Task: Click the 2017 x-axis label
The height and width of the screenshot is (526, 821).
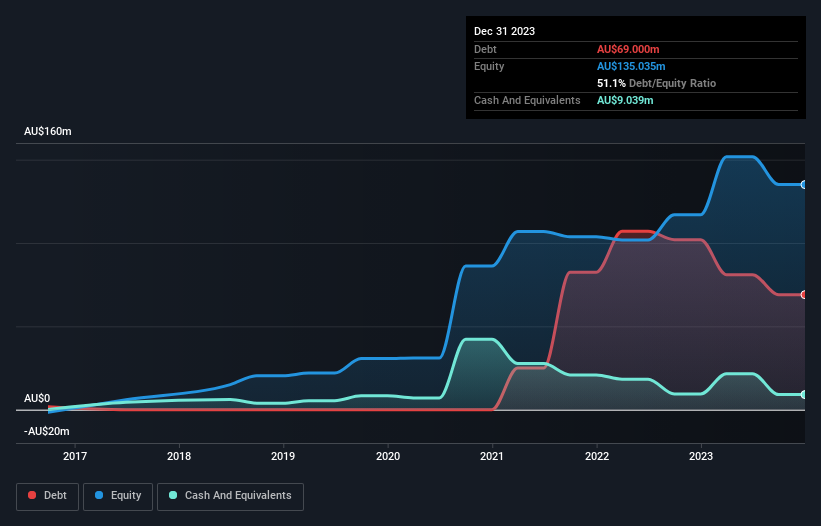Action: pos(75,456)
